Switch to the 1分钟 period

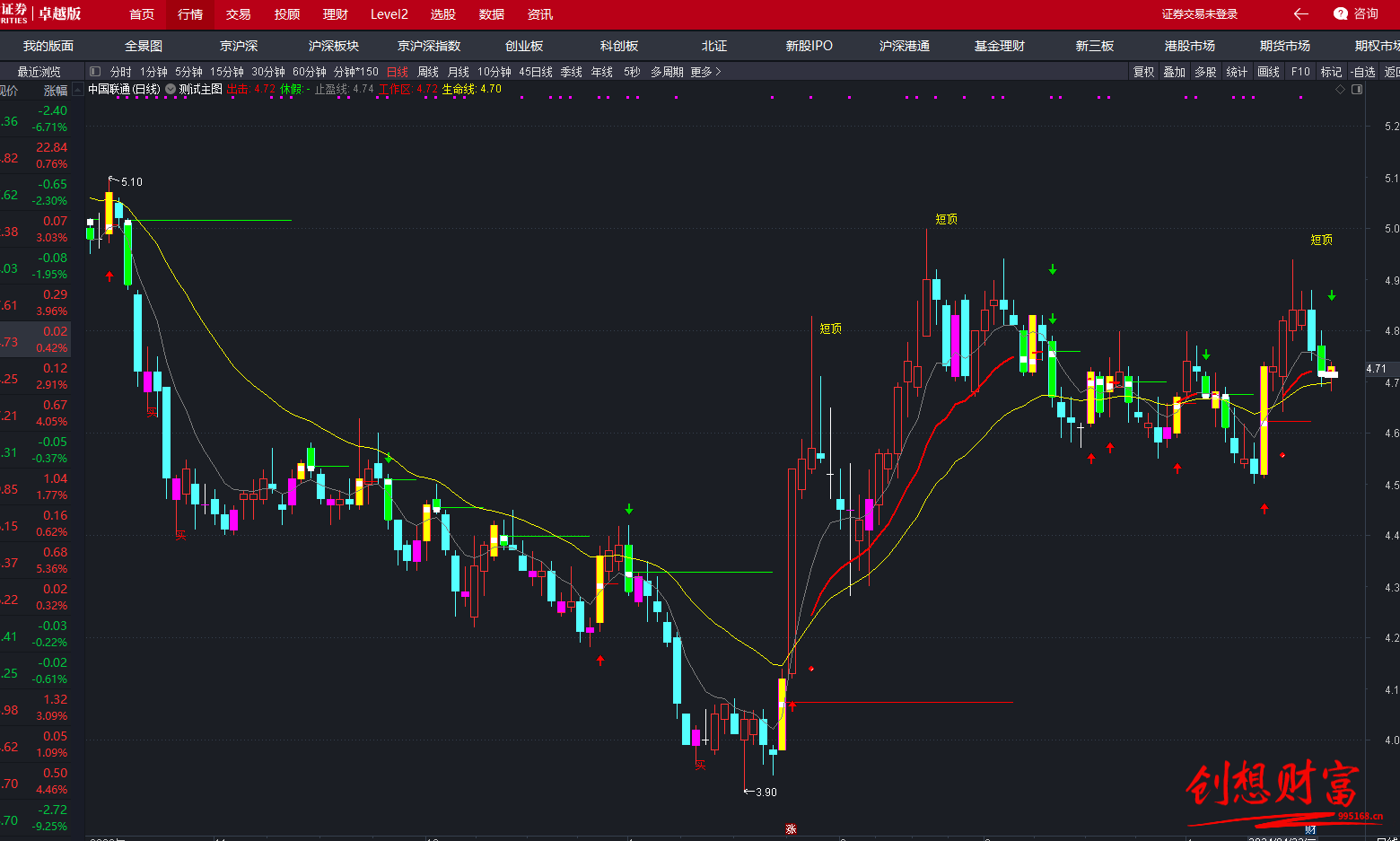coord(153,72)
